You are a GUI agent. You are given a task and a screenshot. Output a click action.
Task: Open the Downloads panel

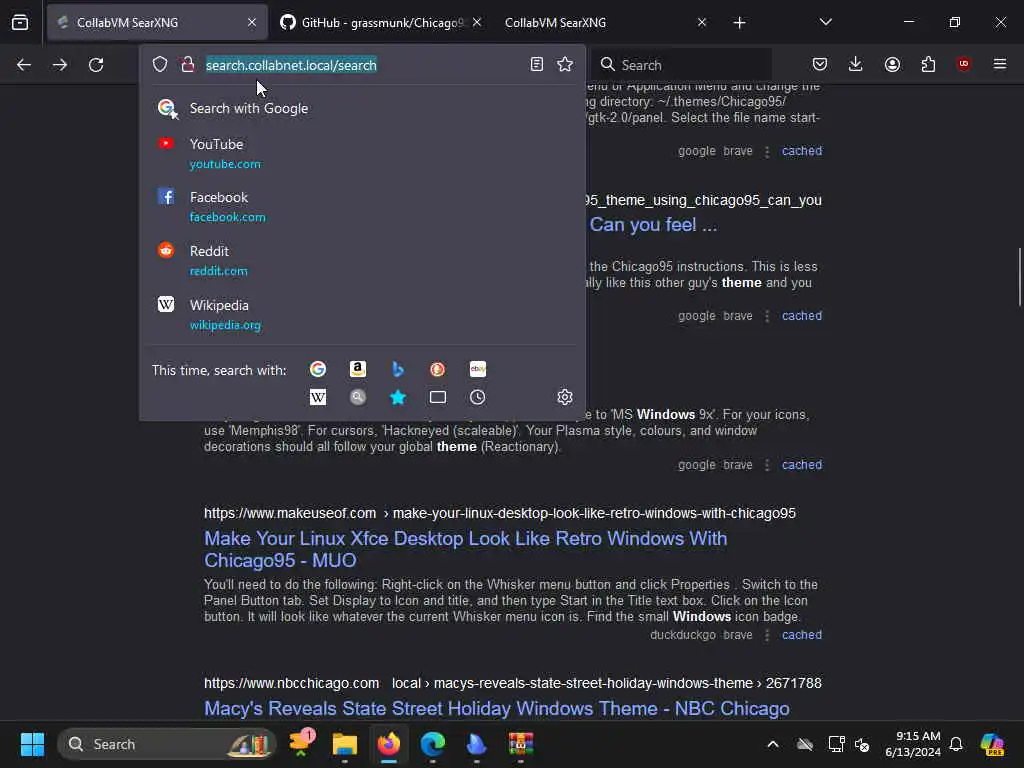[x=856, y=64]
